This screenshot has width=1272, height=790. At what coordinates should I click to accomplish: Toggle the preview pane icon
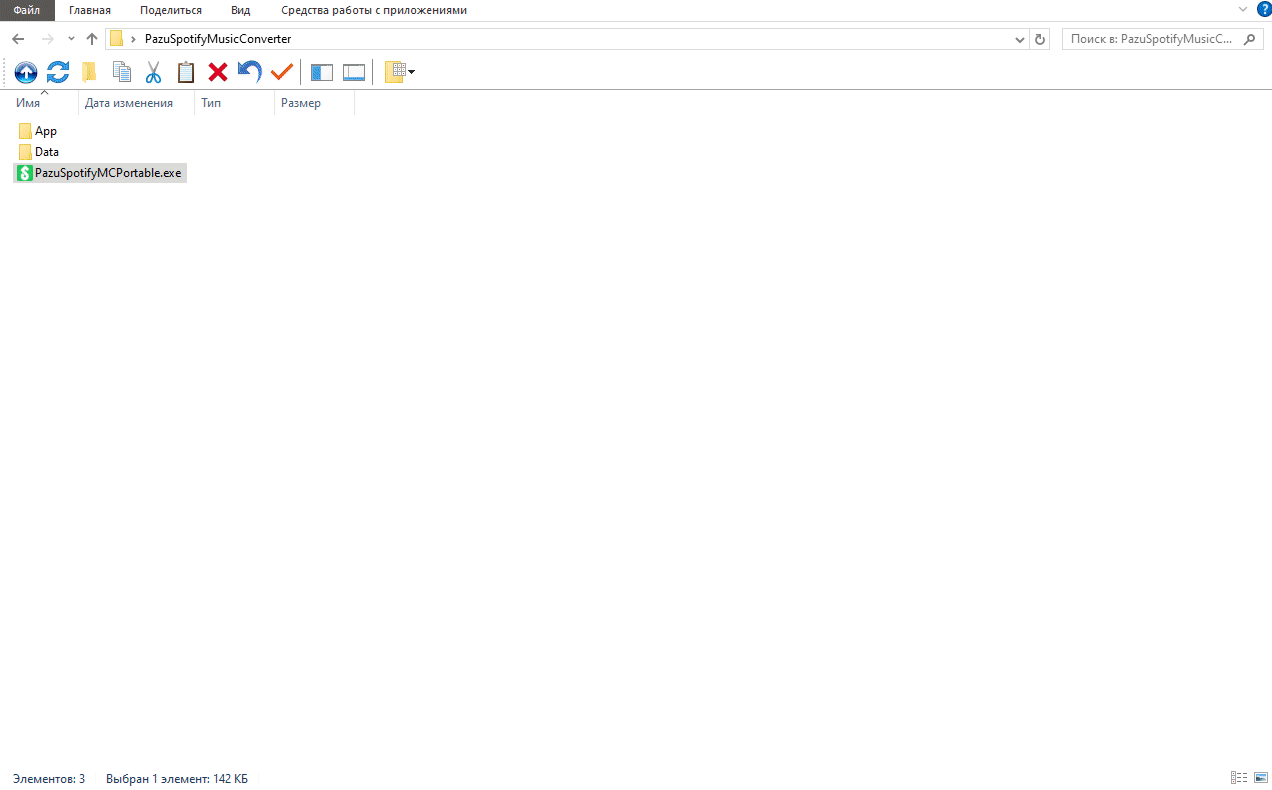(354, 72)
